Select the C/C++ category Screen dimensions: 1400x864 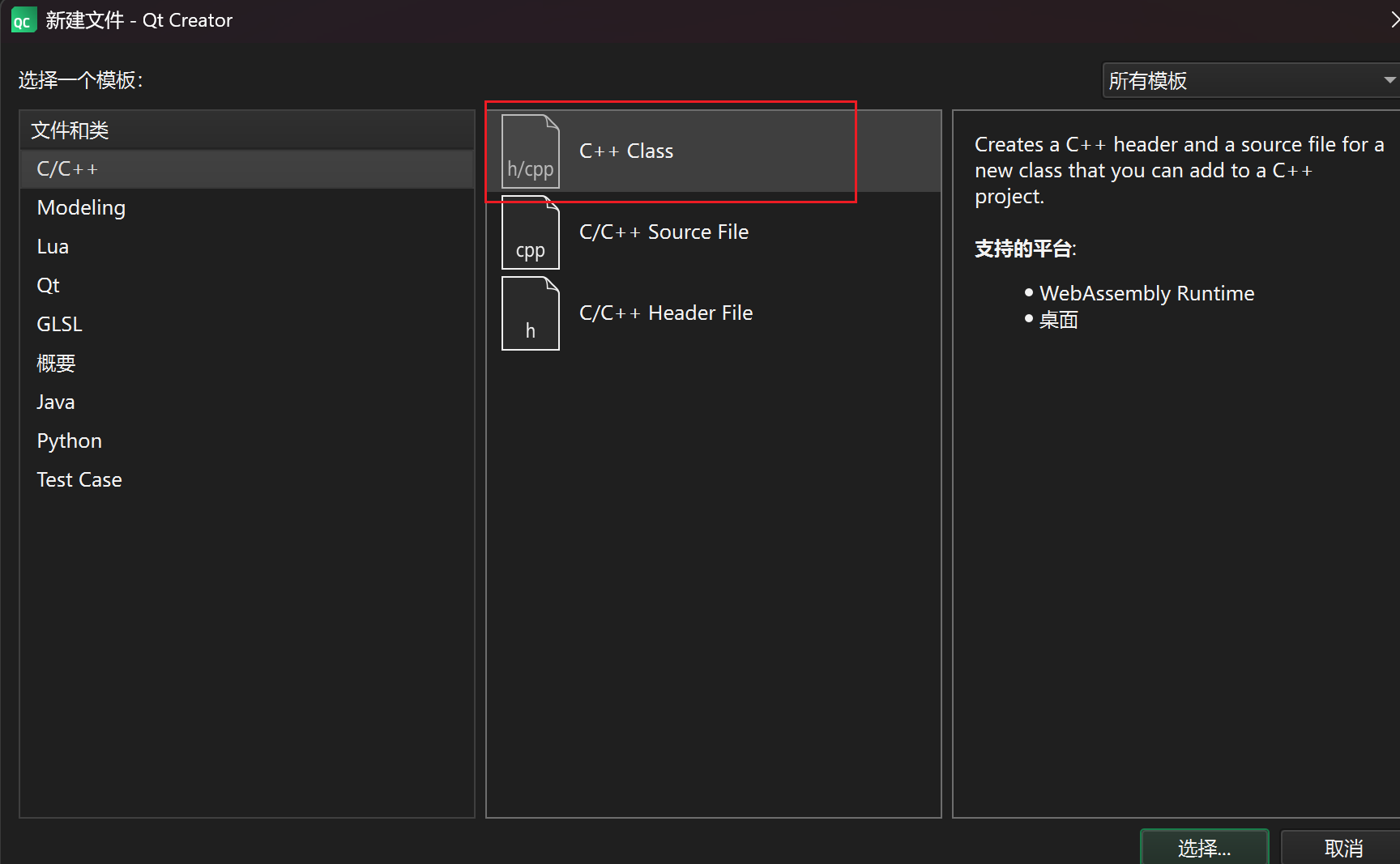point(247,169)
